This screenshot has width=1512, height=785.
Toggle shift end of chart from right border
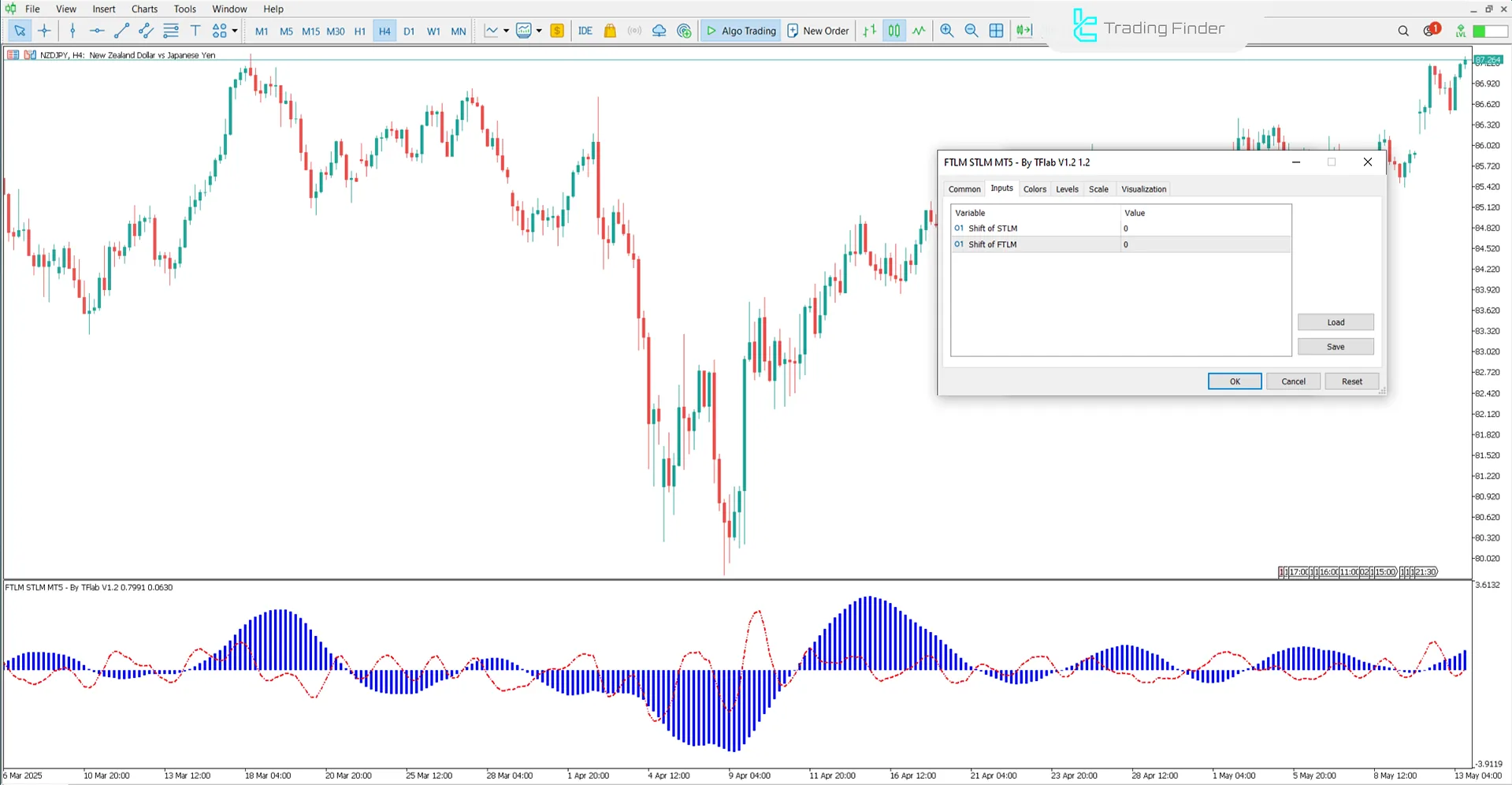point(1023,31)
